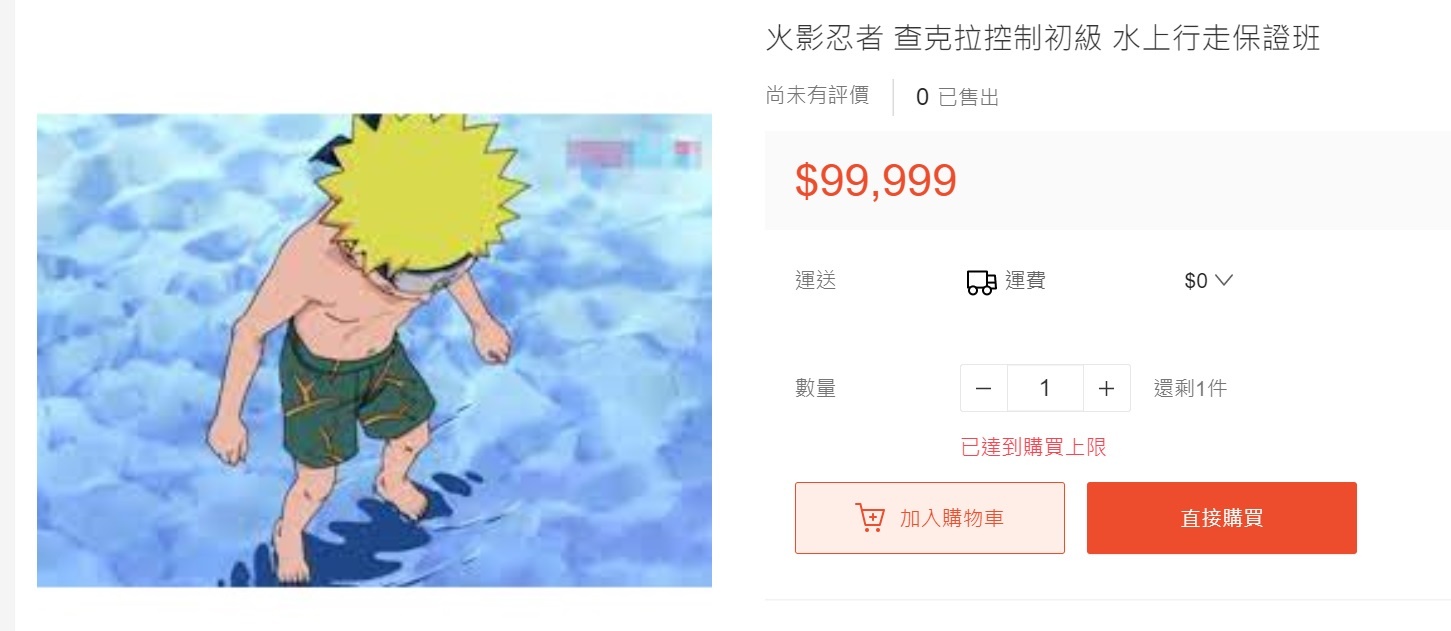Click the 尚未有評價 ratings text

[x=817, y=96]
